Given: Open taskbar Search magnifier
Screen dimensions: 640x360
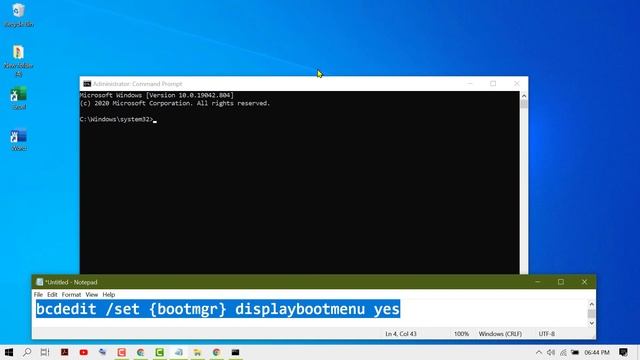Looking at the screenshot, I should tap(27, 352).
